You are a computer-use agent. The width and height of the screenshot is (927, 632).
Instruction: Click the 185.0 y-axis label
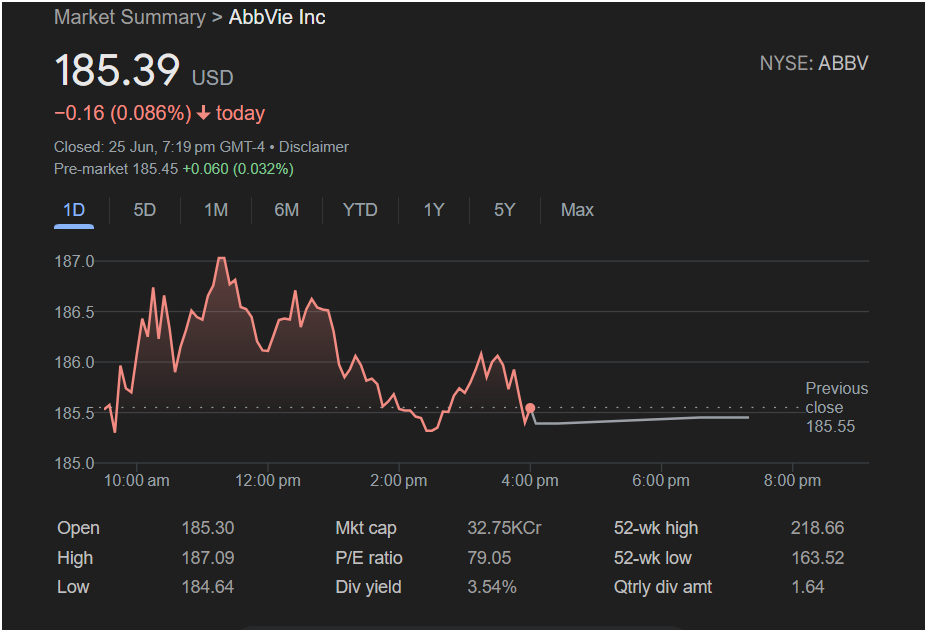click(74, 464)
